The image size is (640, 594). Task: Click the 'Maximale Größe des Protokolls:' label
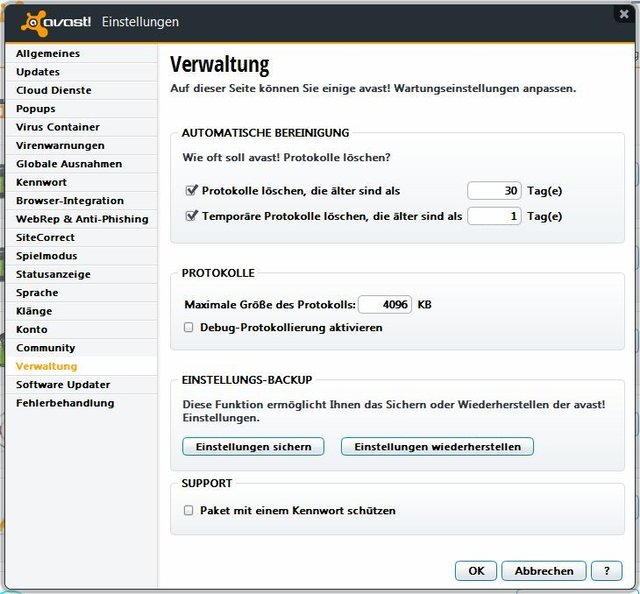click(x=270, y=305)
